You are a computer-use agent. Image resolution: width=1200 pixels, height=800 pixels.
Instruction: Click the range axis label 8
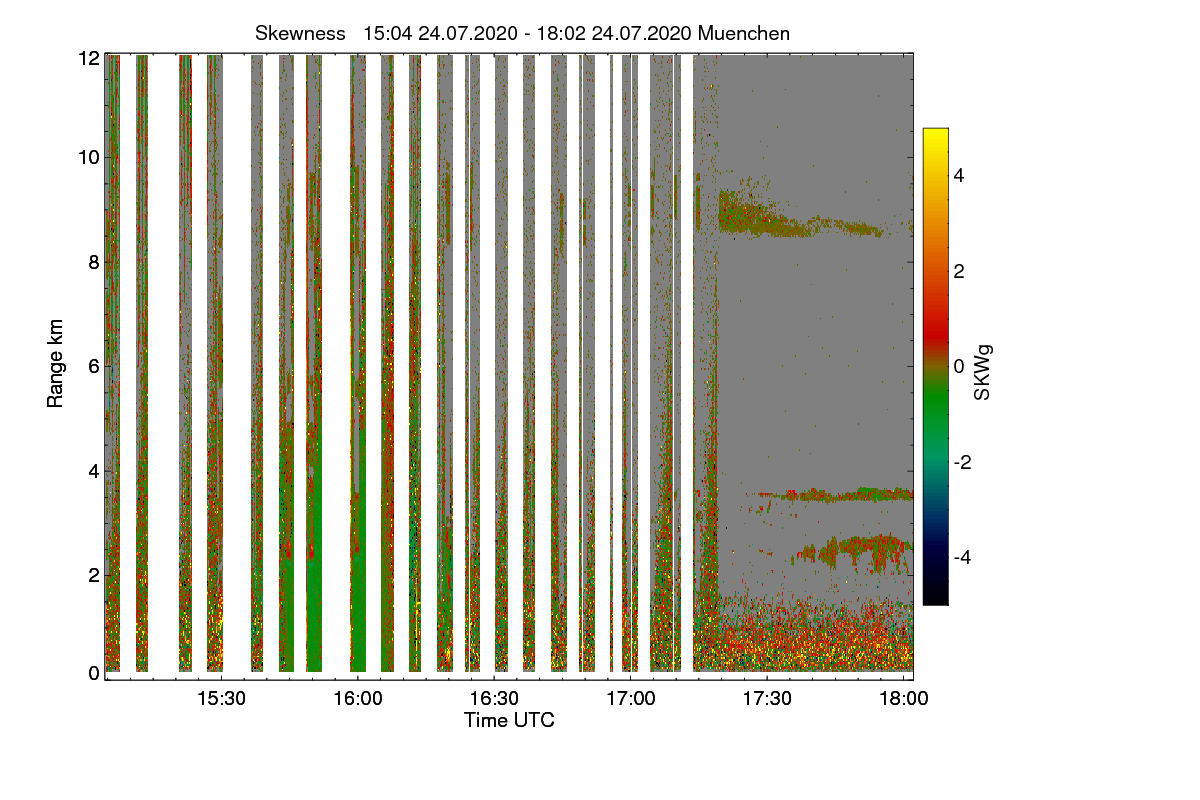tap(95, 262)
